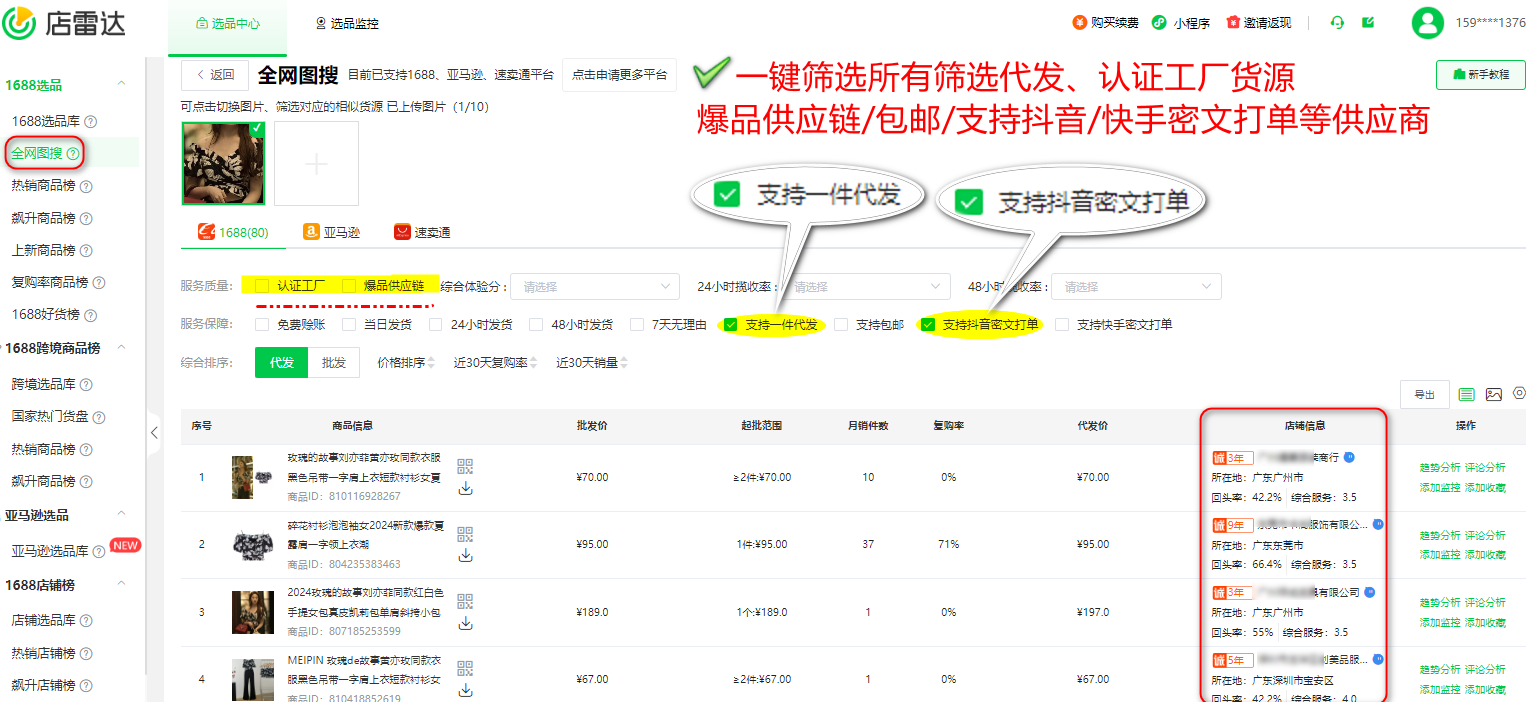Open the 综合体验分 dropdown
The width and height of the screenshot is (1536, 702).
click(x=594, y=286)
